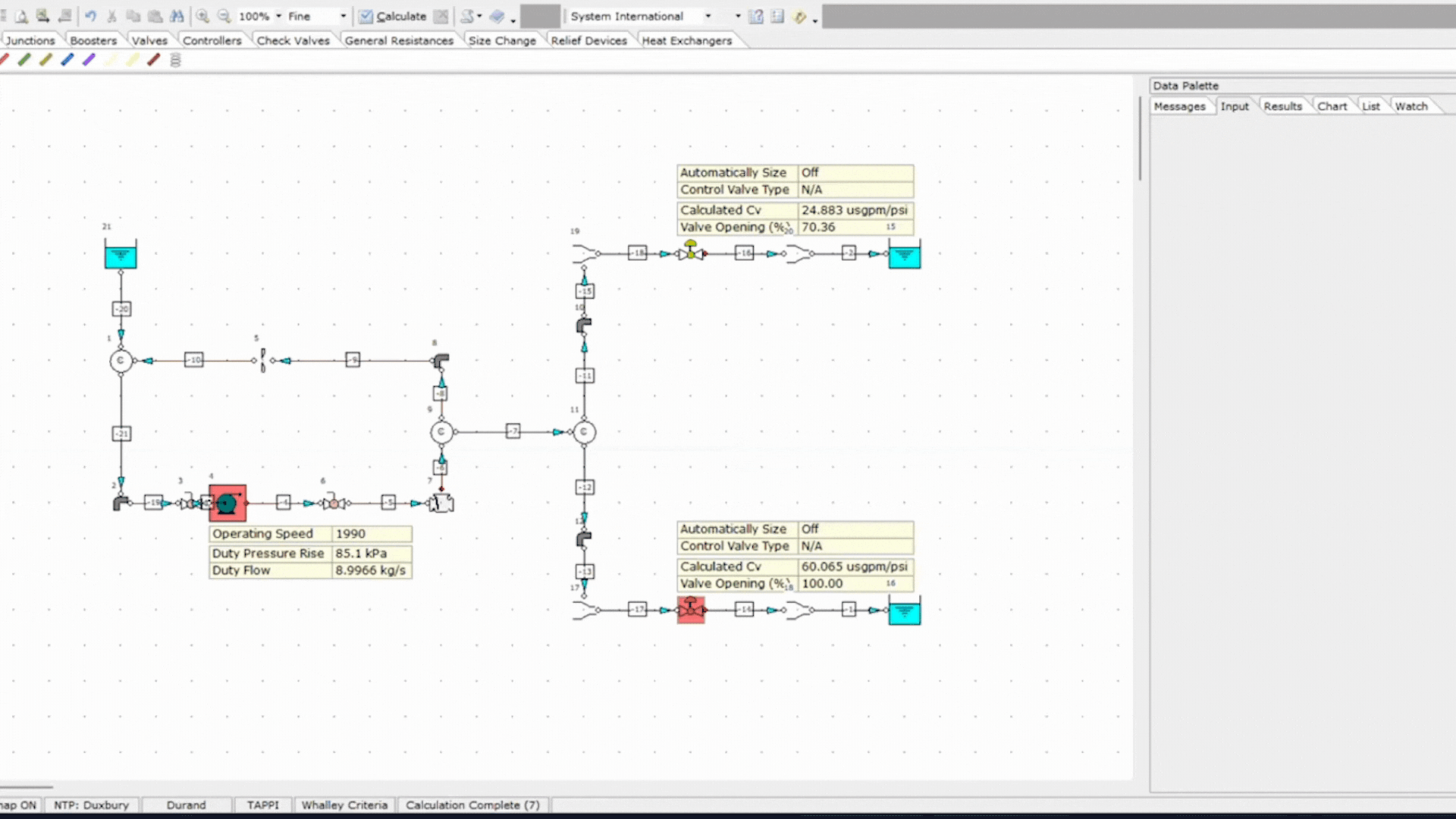Select the red pipe drawing tool
The image size is (1456, 819).
[x=153, y=60]
